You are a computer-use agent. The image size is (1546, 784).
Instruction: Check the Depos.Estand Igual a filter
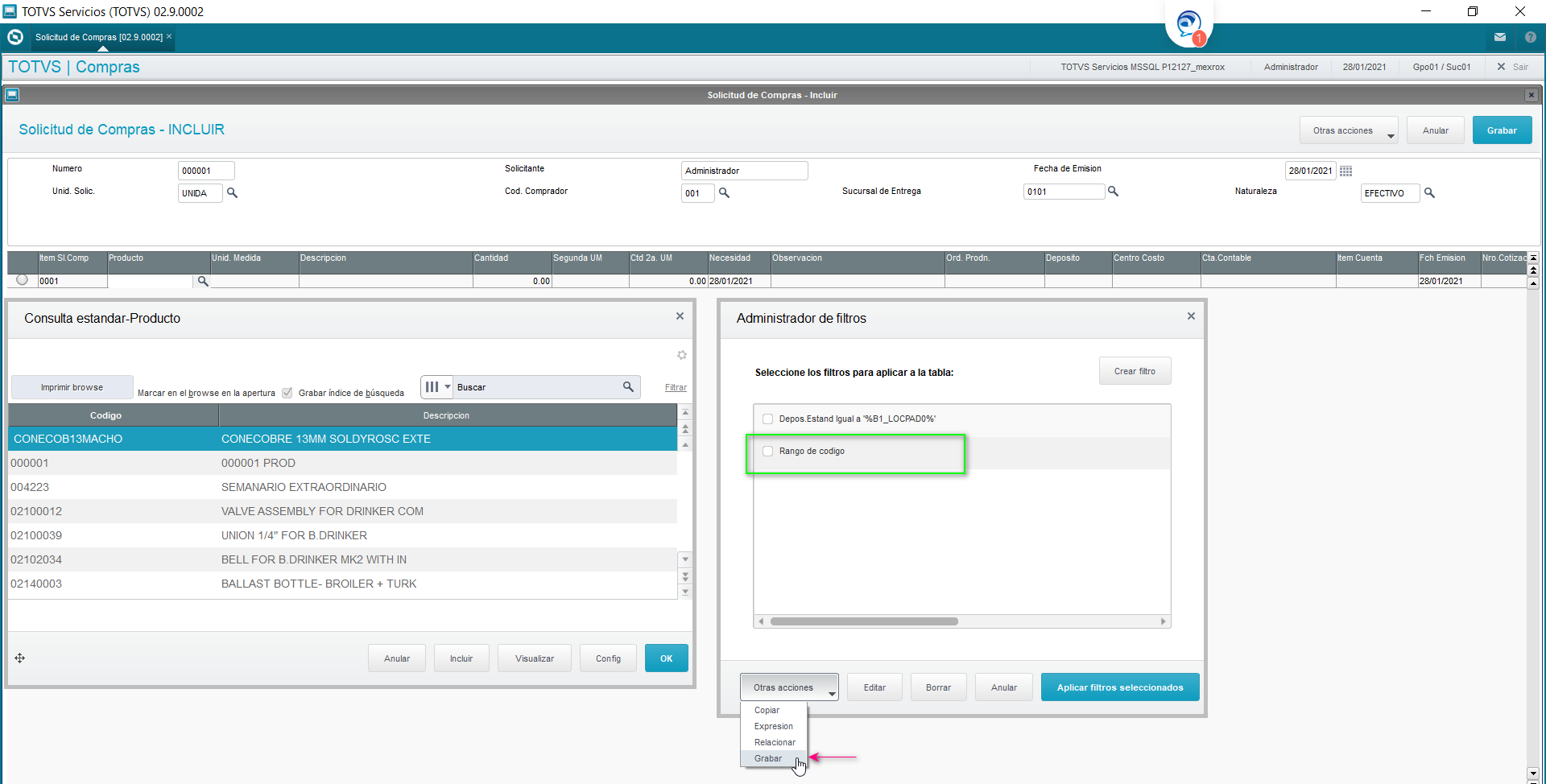pos(768,419)
